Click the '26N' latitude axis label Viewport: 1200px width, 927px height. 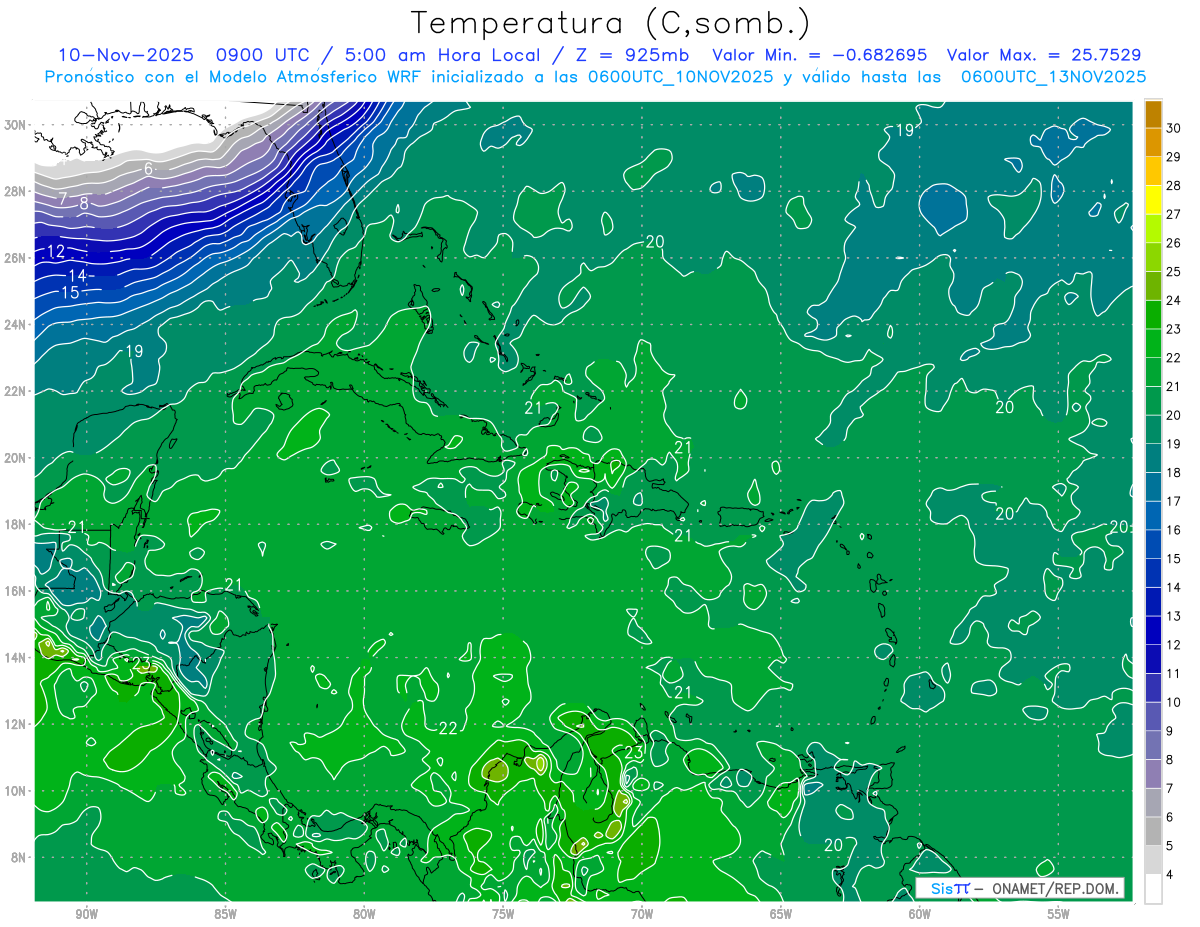coord(15,258)
